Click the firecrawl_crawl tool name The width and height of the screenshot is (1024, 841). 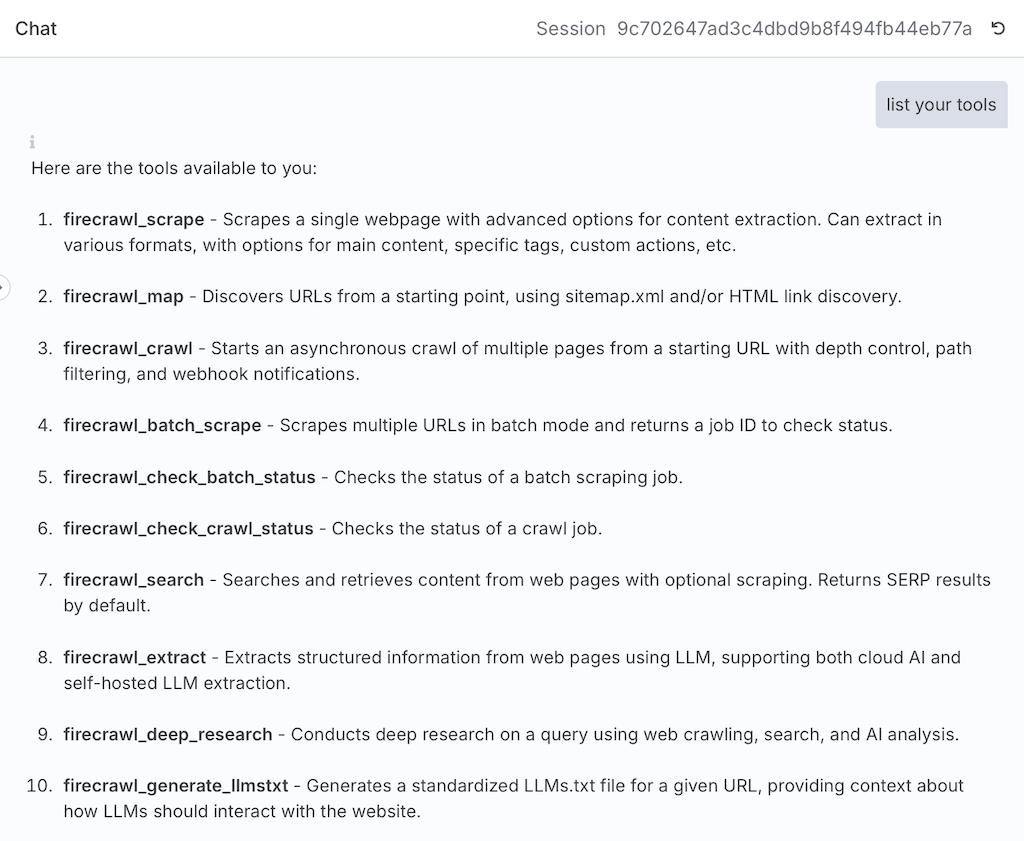[128, 348]
